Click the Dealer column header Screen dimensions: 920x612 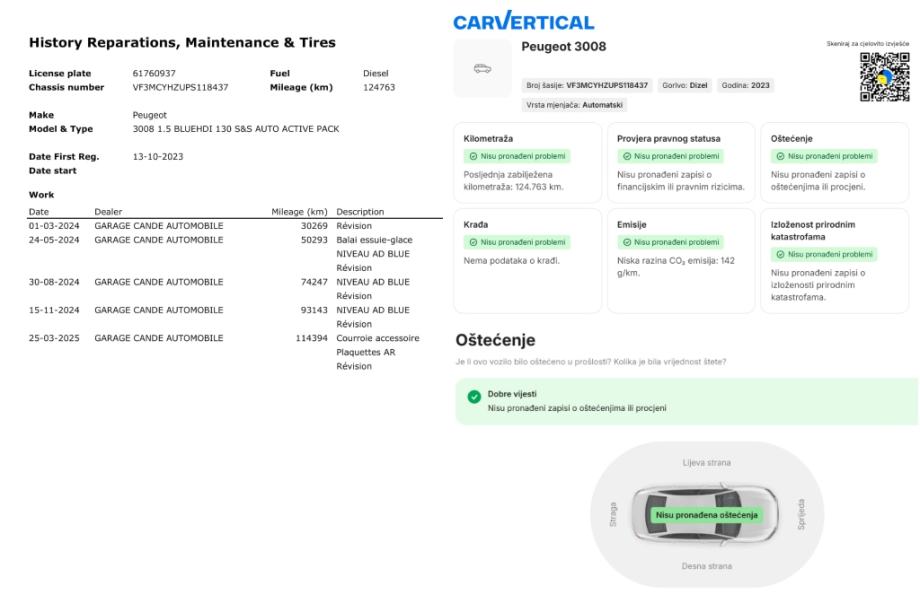[108, 212]
